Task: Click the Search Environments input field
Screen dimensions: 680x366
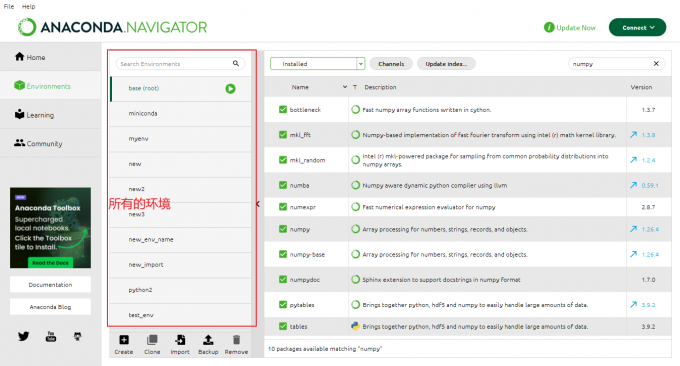Action: (x=180, y=64)
